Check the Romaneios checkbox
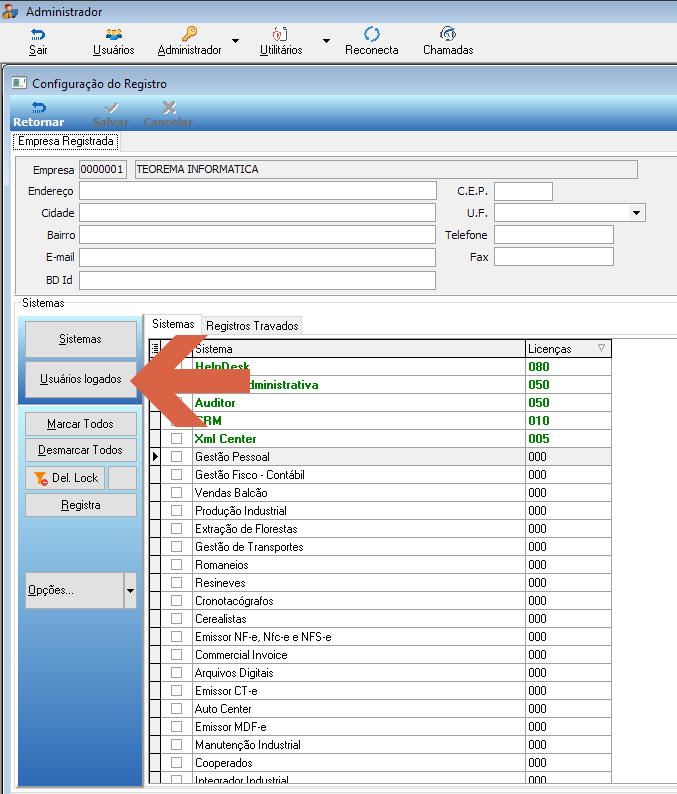 pos(176,565)
